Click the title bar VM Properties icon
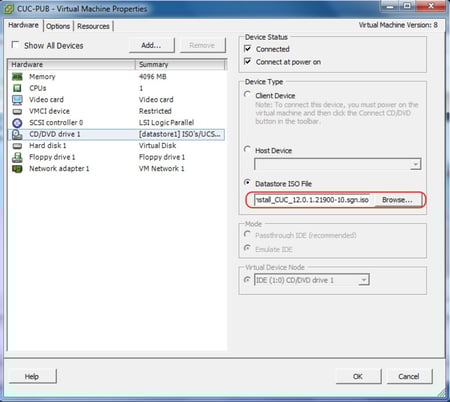This screenshot has height=402, width=450. point(9,9)
